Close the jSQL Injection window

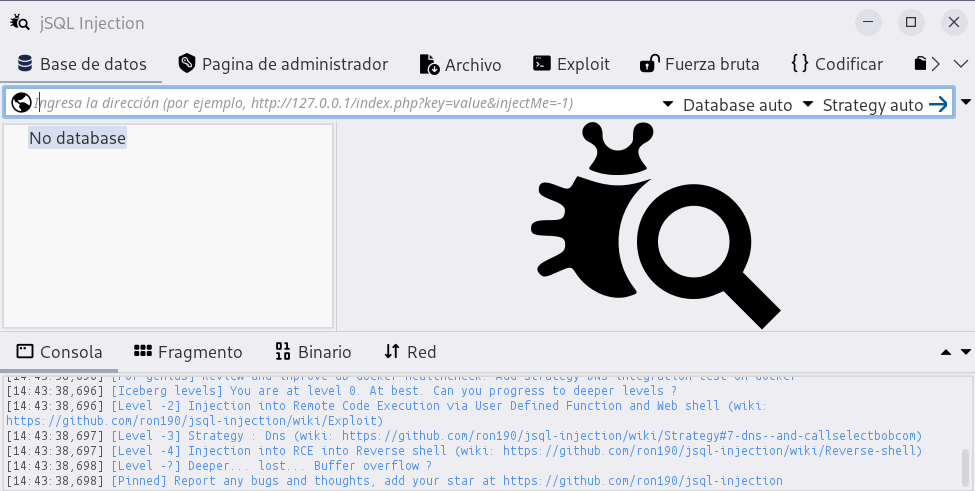point(954,22)
